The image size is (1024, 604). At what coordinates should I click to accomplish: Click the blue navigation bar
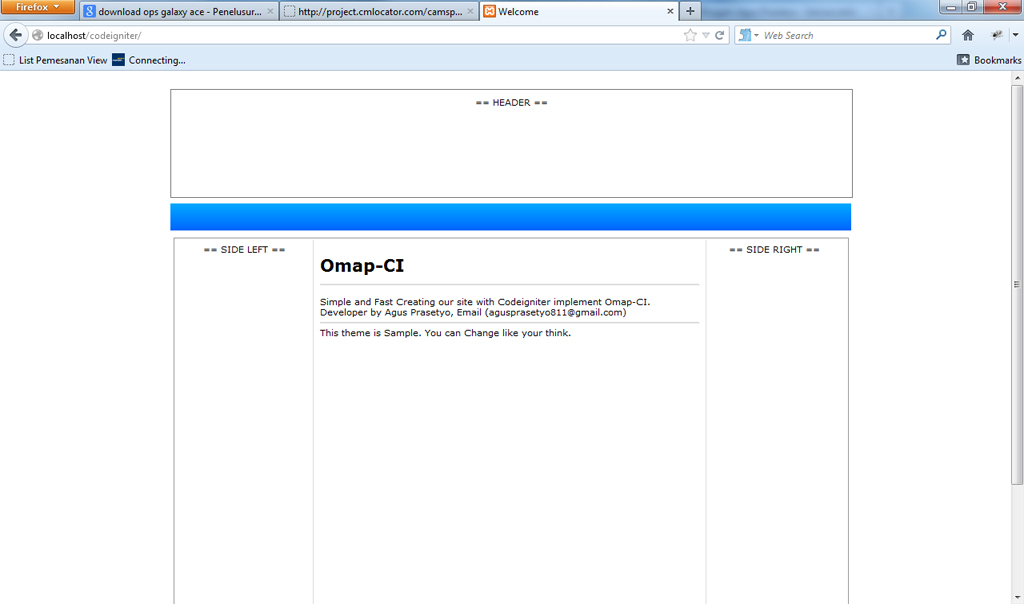click(511, 217)
